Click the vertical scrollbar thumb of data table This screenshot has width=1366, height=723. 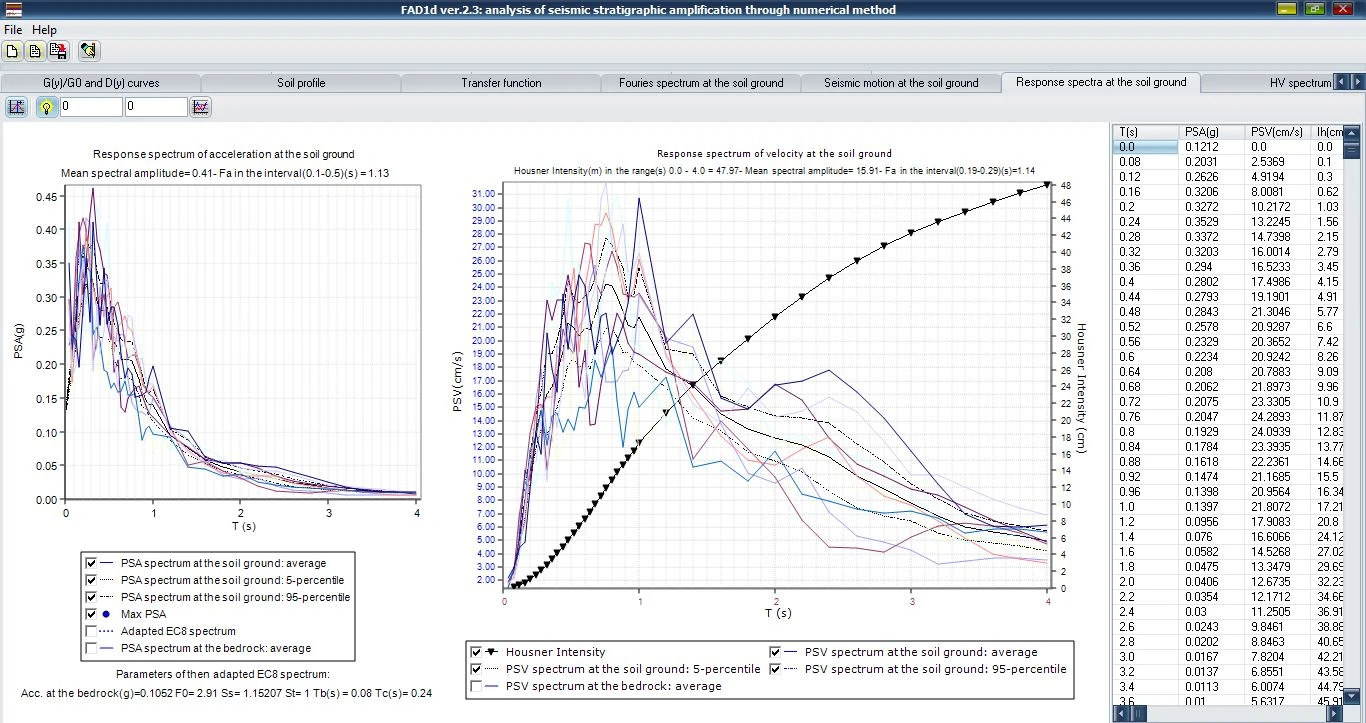[x=1351, y=150]
